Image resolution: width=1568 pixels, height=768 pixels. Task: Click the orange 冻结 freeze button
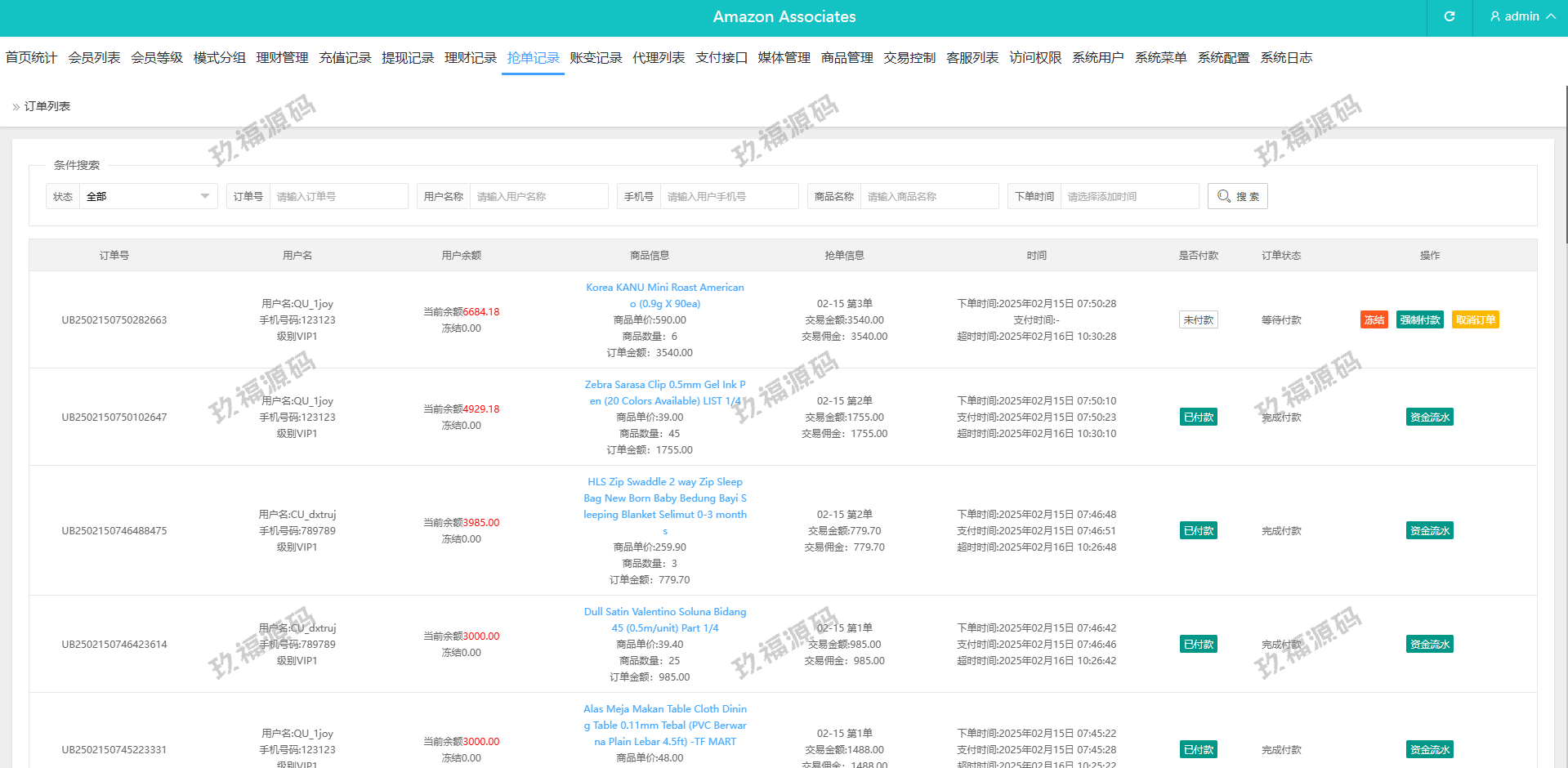(x=1374, y=319)
